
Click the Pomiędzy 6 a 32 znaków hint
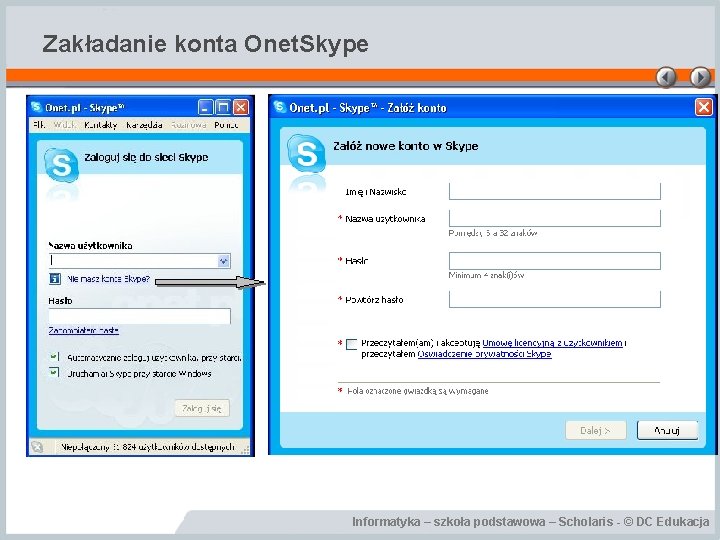click(493, 233)
